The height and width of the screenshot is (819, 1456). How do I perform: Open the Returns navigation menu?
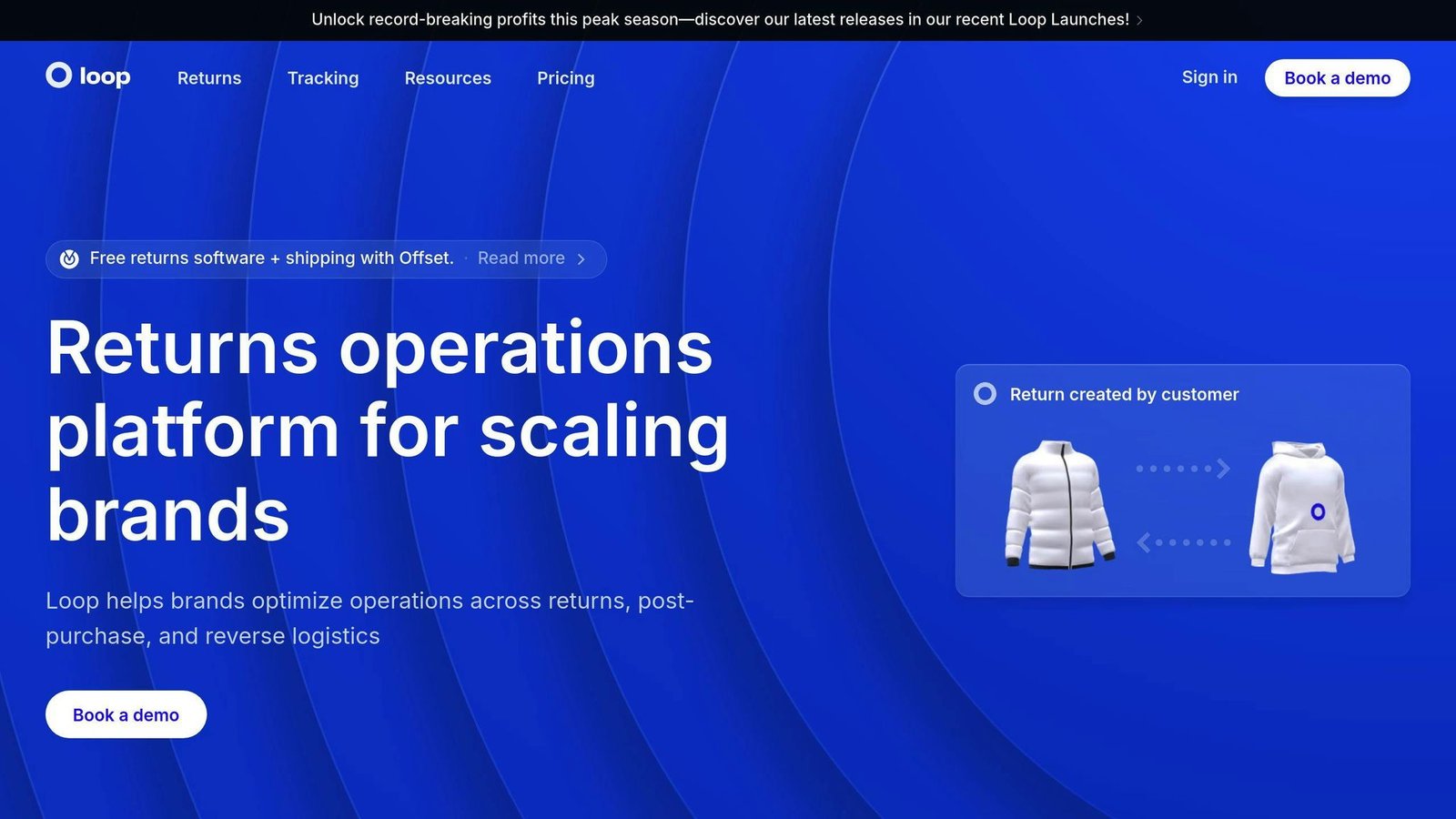209,78
